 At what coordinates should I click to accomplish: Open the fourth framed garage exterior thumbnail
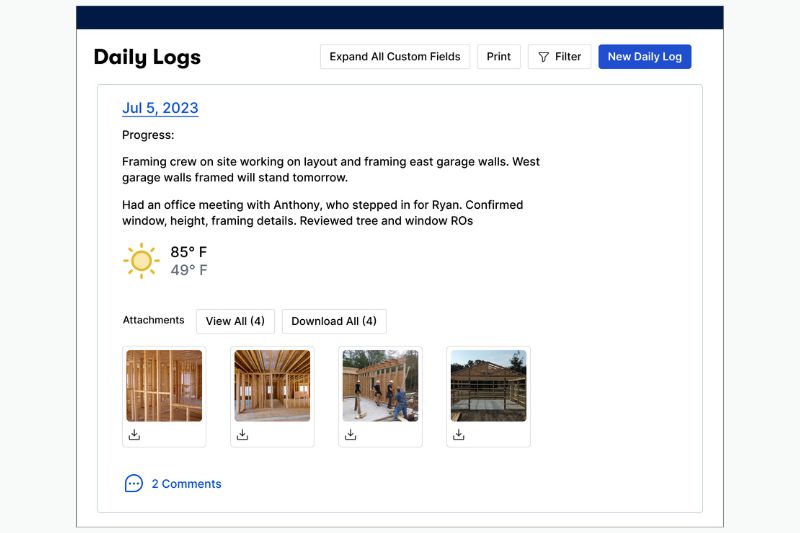tap(488, 385)
